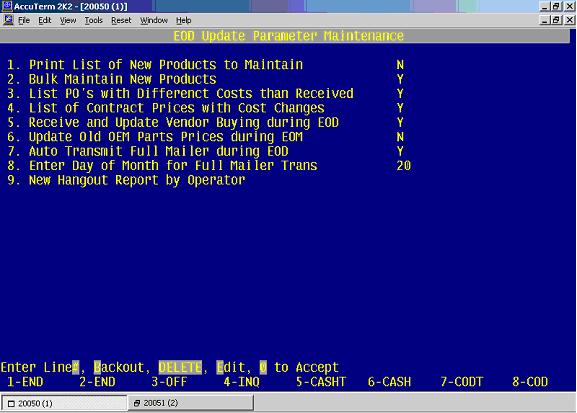Open the Tools menu

pos(93,20)
